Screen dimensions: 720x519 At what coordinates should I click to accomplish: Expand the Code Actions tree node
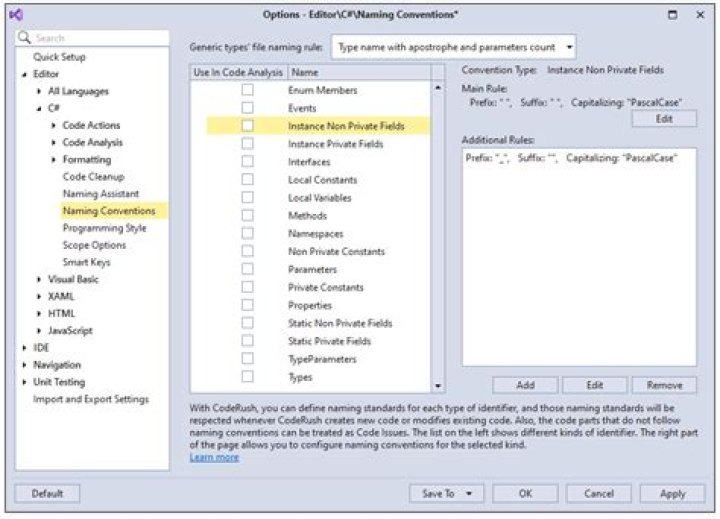point(54,125)
